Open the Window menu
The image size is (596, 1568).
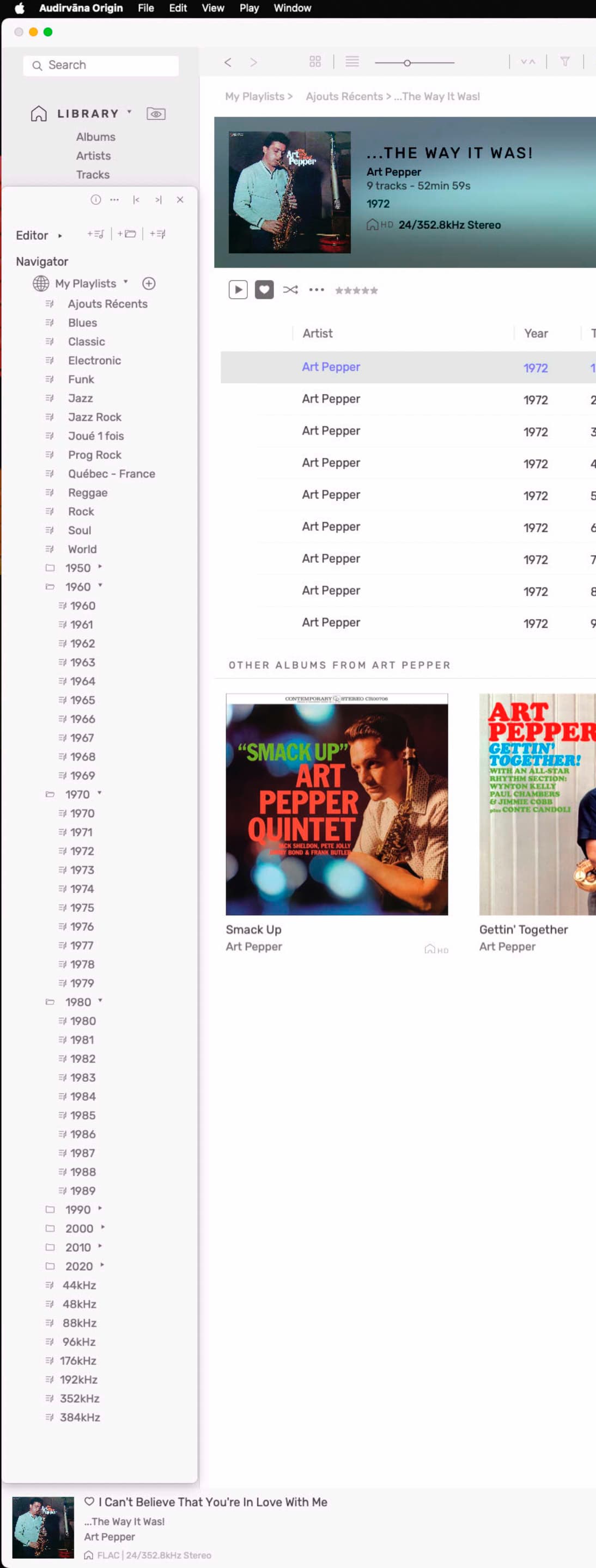[292, 8]
